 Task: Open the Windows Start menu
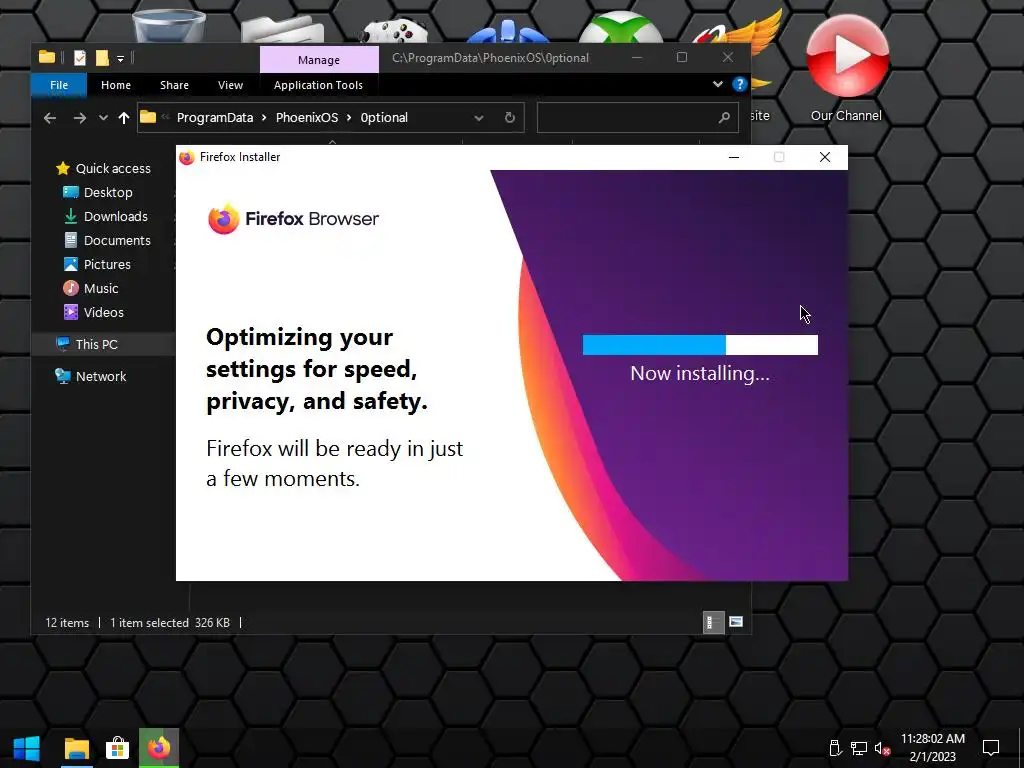(26, 748)
